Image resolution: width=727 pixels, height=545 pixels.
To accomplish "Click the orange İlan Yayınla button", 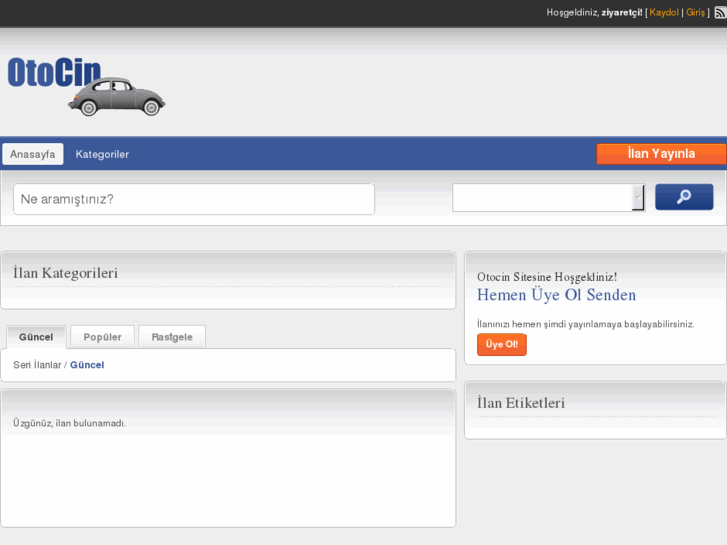I will point(660,154).
